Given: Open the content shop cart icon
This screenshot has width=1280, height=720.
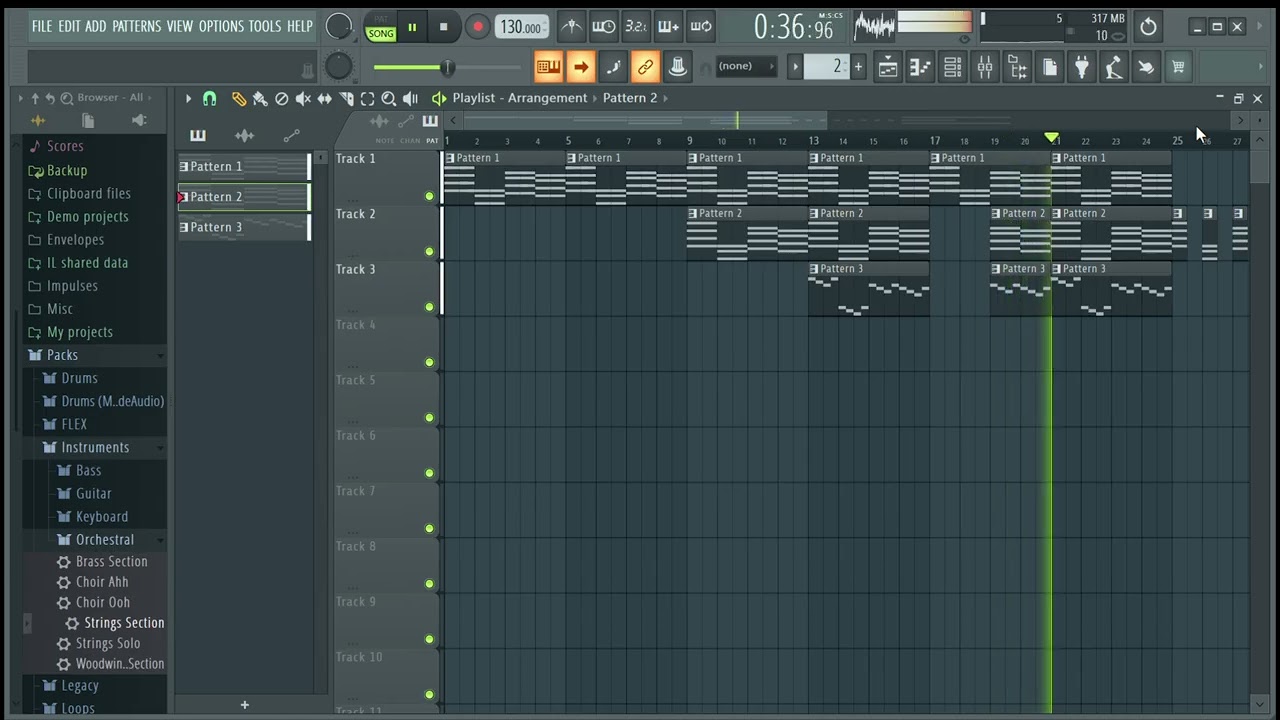Looking at the screenshot, I should pyautogui.click(x=1178, y=67).
